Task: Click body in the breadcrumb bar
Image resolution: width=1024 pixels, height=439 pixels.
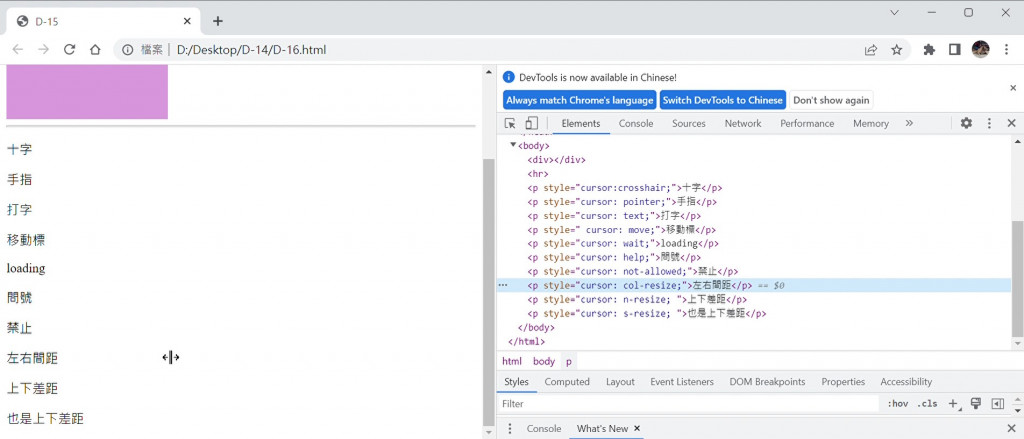Action: pyautogui.click(x=544, y=361)
